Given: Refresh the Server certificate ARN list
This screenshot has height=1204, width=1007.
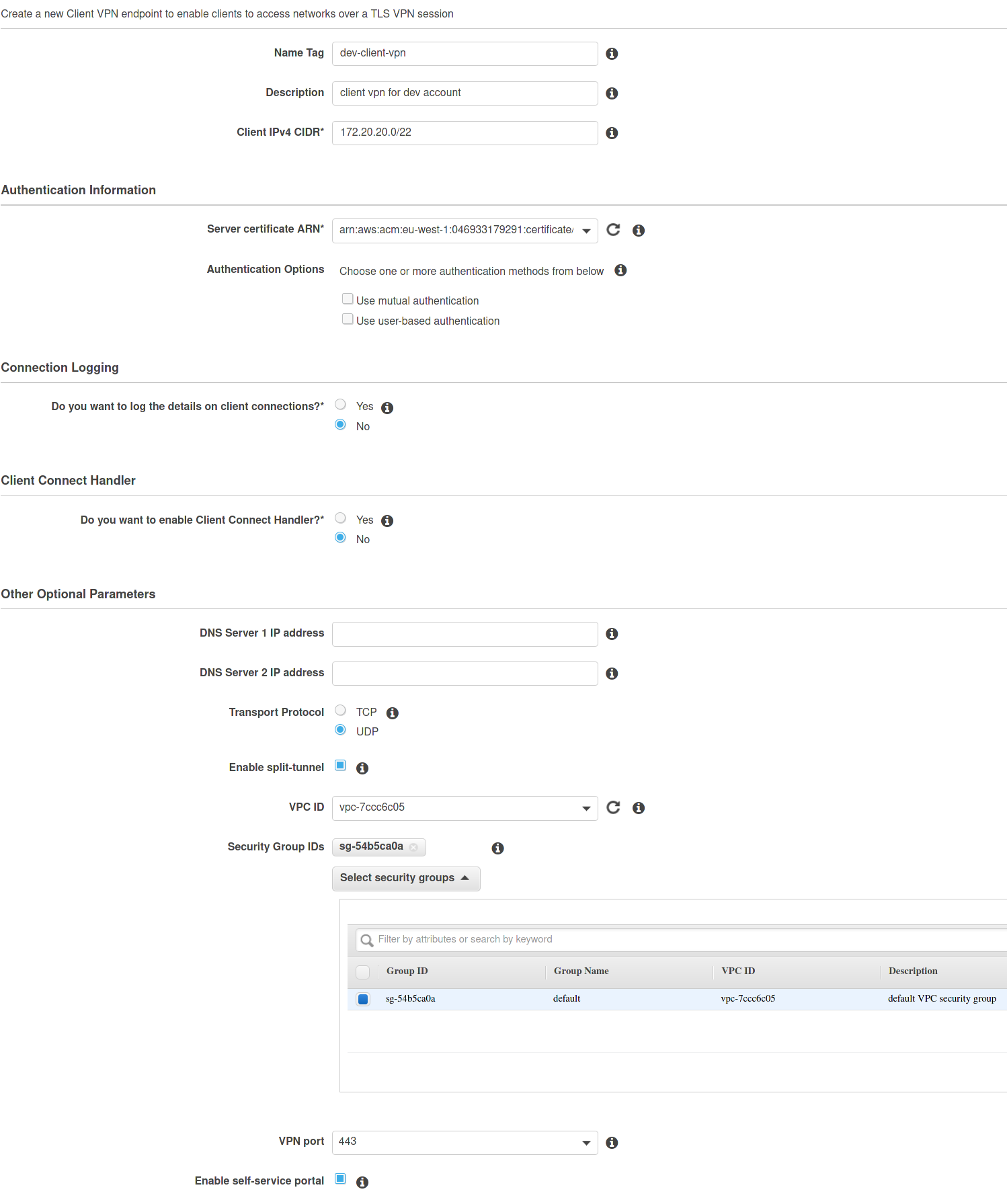Looking at the screenshot, I should (x=613, y=230).
